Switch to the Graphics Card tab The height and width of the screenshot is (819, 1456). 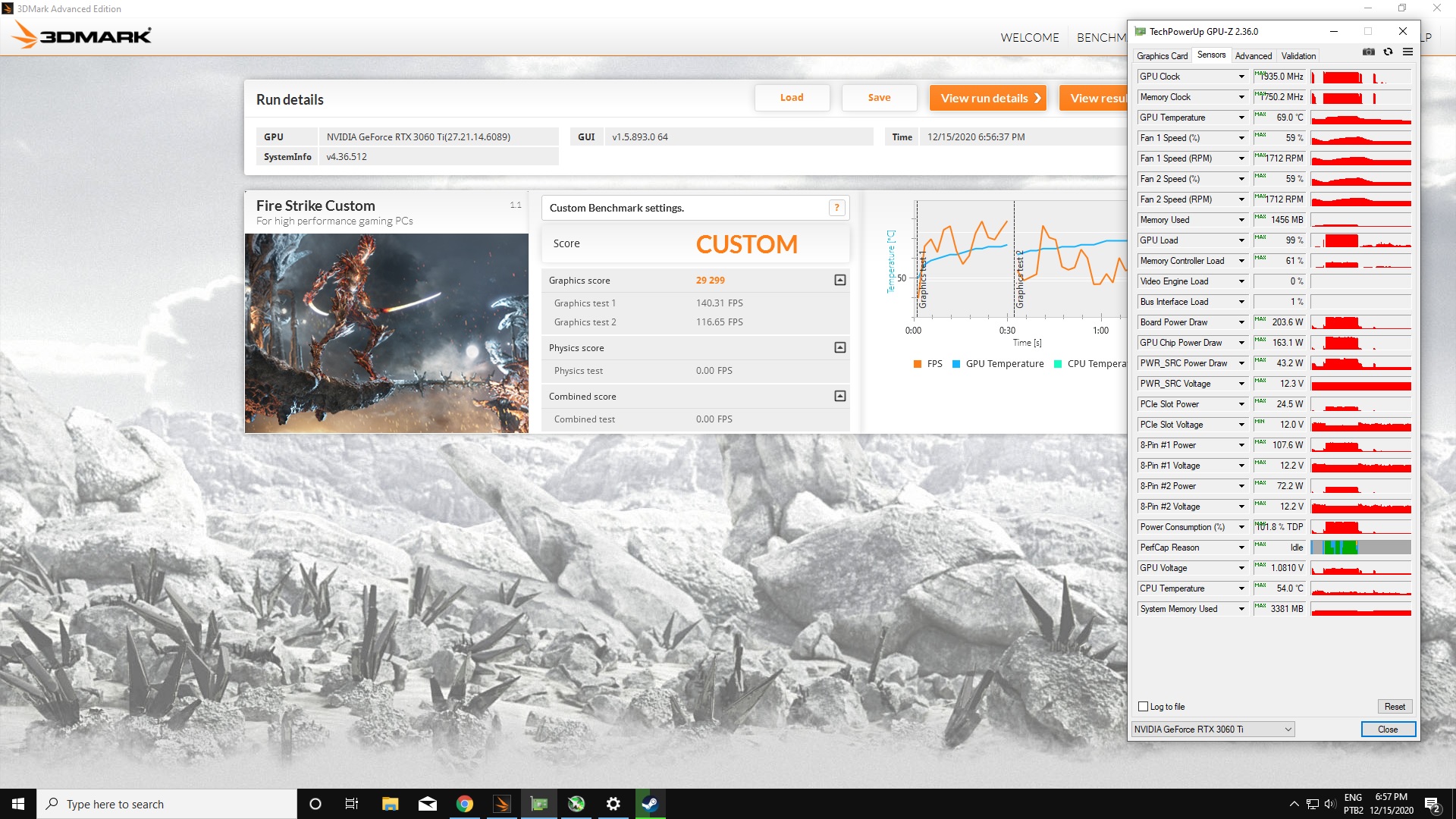tap(1162, 56)
